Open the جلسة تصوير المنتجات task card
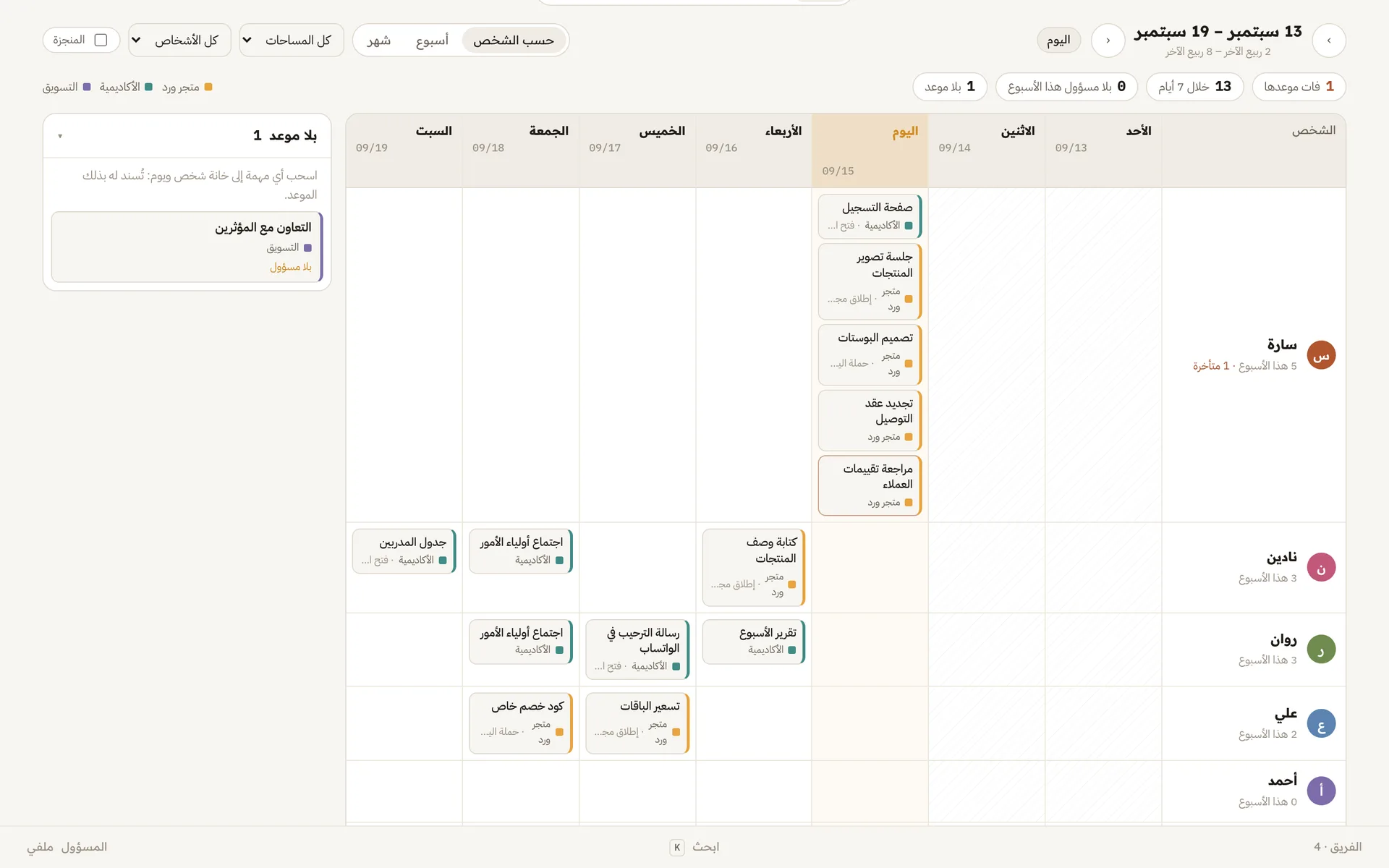The image size is (1389, 868). tap(870, 281)
